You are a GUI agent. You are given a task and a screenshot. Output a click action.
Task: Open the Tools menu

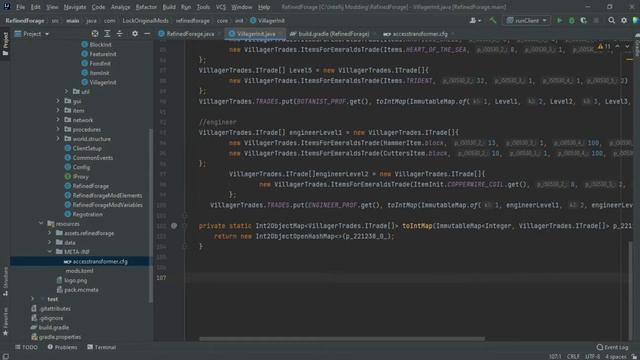pyautogui.click(x=203, y=7)
